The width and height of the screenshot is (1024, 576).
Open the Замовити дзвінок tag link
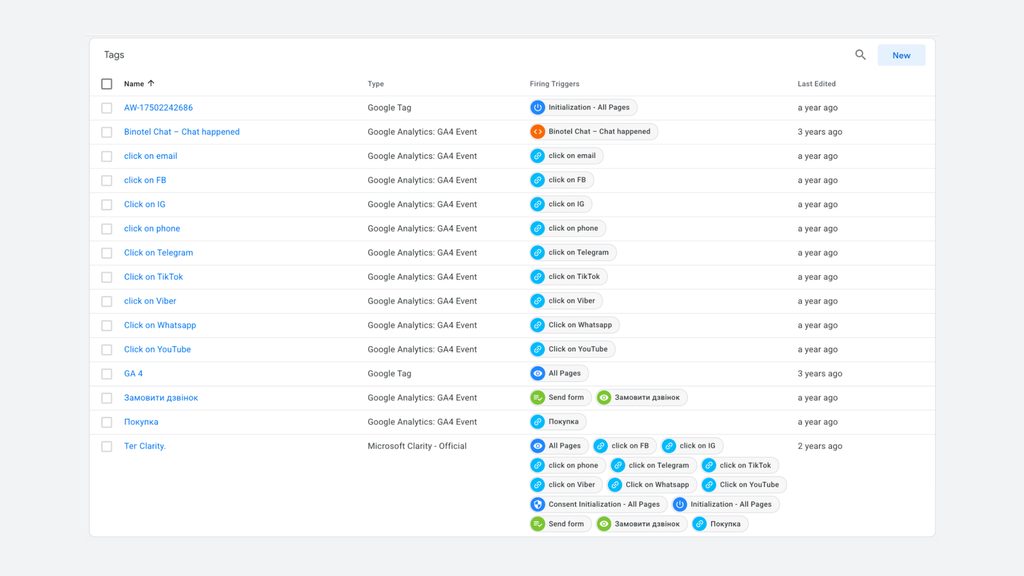[x=161, y=398]
